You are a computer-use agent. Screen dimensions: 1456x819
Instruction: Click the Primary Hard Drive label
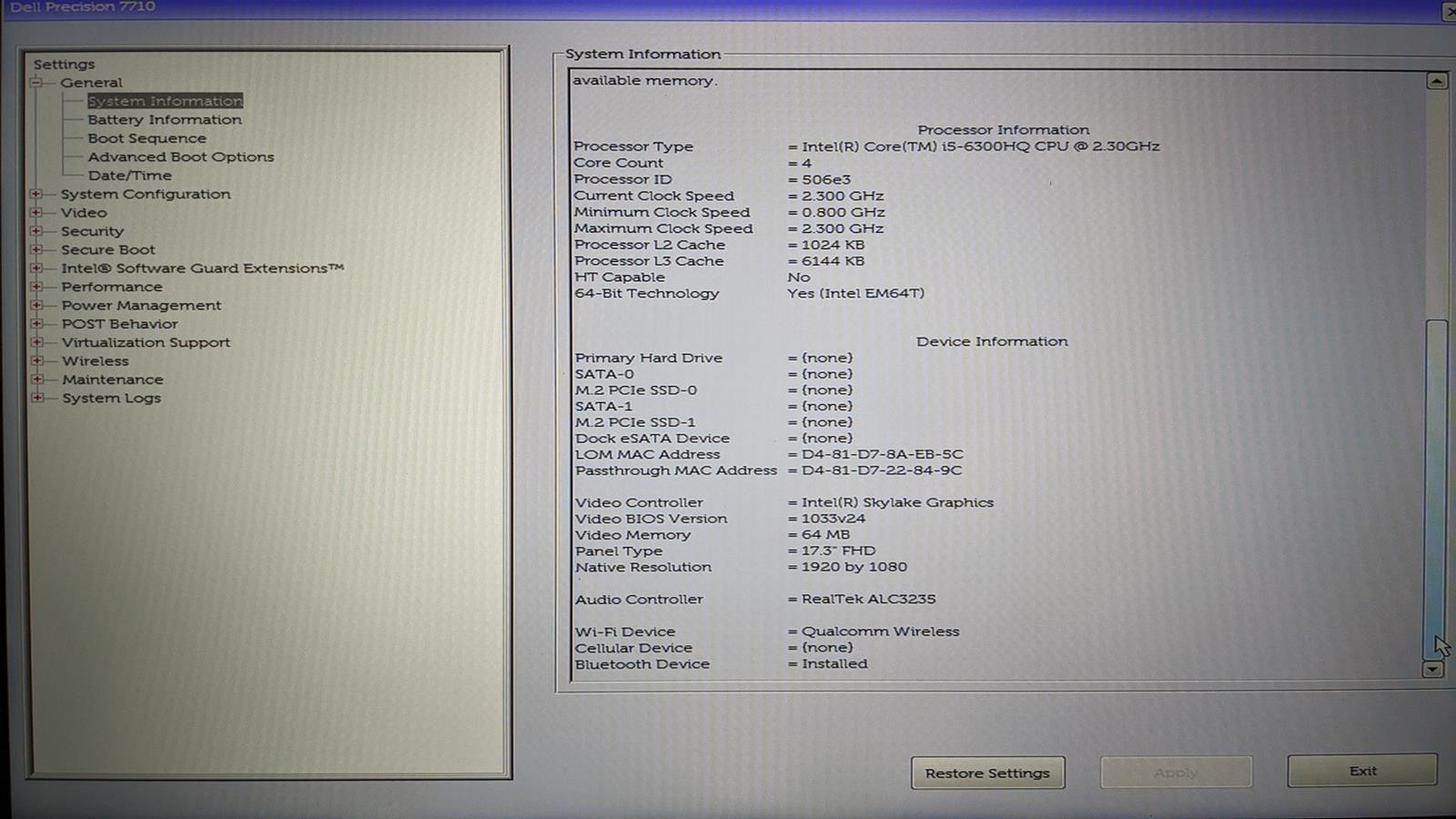click(x=649, y=358)
